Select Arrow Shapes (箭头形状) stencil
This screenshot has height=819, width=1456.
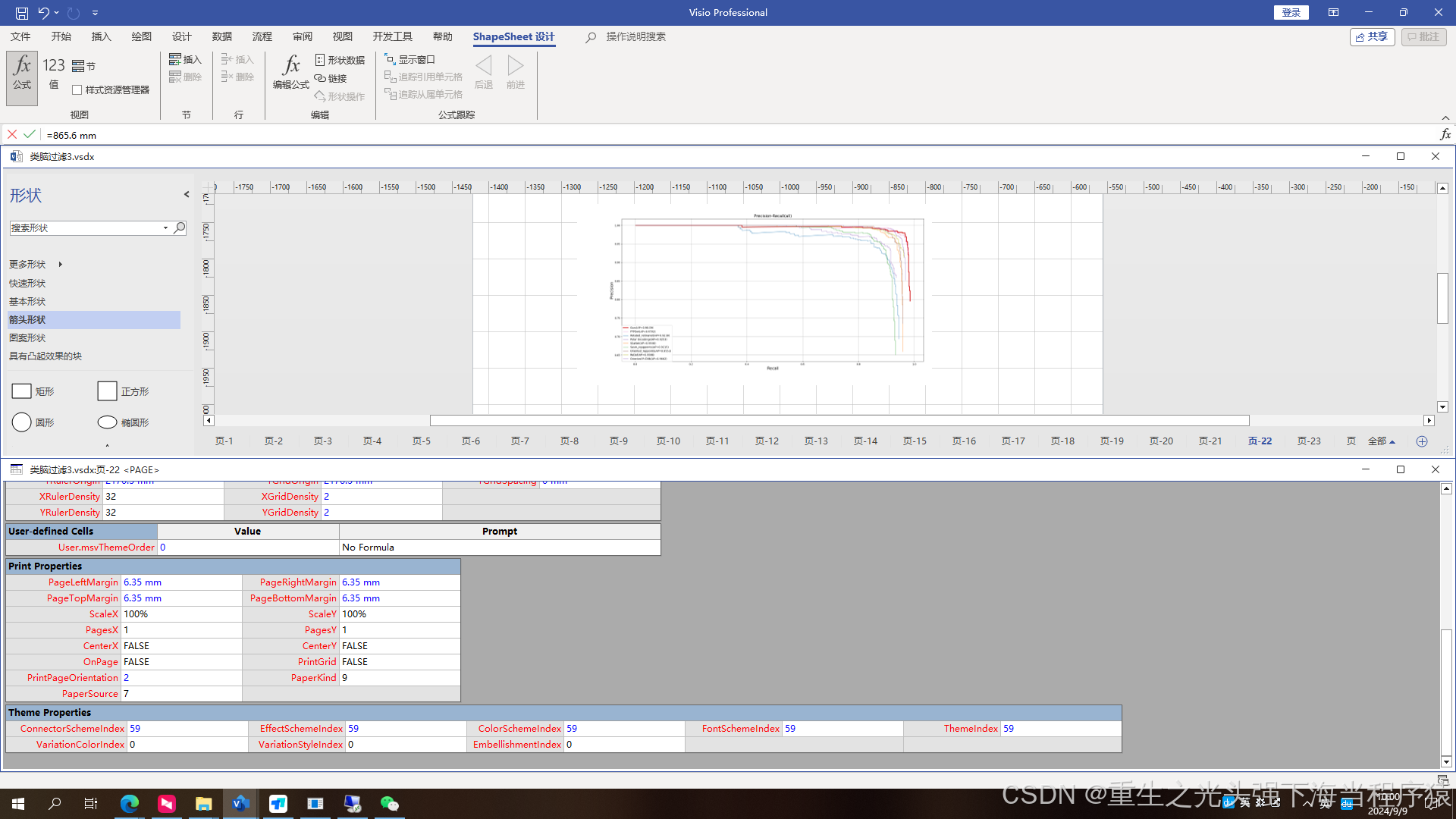tap(94, 319)
